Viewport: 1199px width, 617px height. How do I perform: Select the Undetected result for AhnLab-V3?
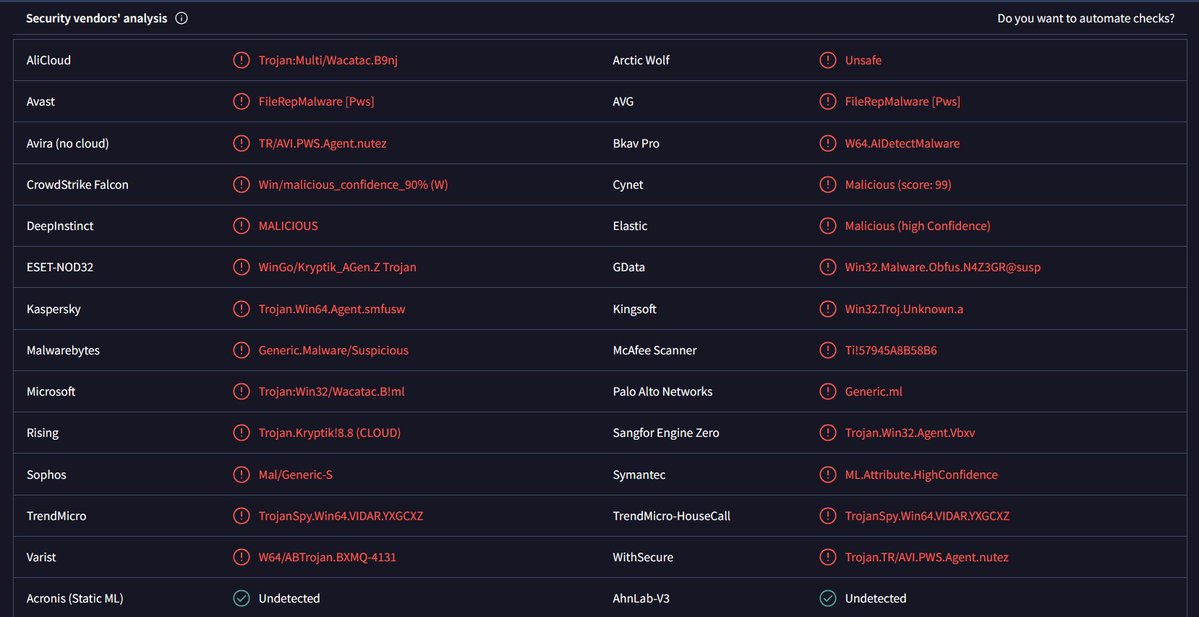click(876, 599)
